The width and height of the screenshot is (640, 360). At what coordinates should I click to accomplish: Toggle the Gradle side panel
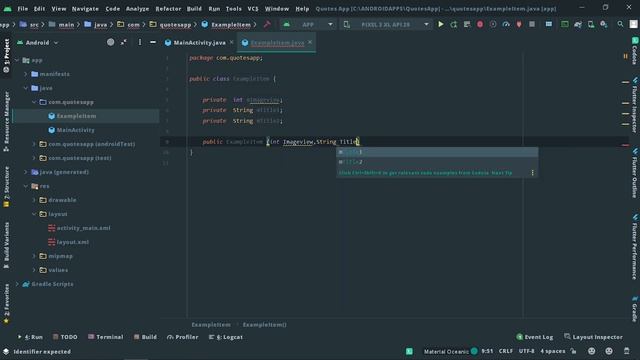[x=635, y=309]
